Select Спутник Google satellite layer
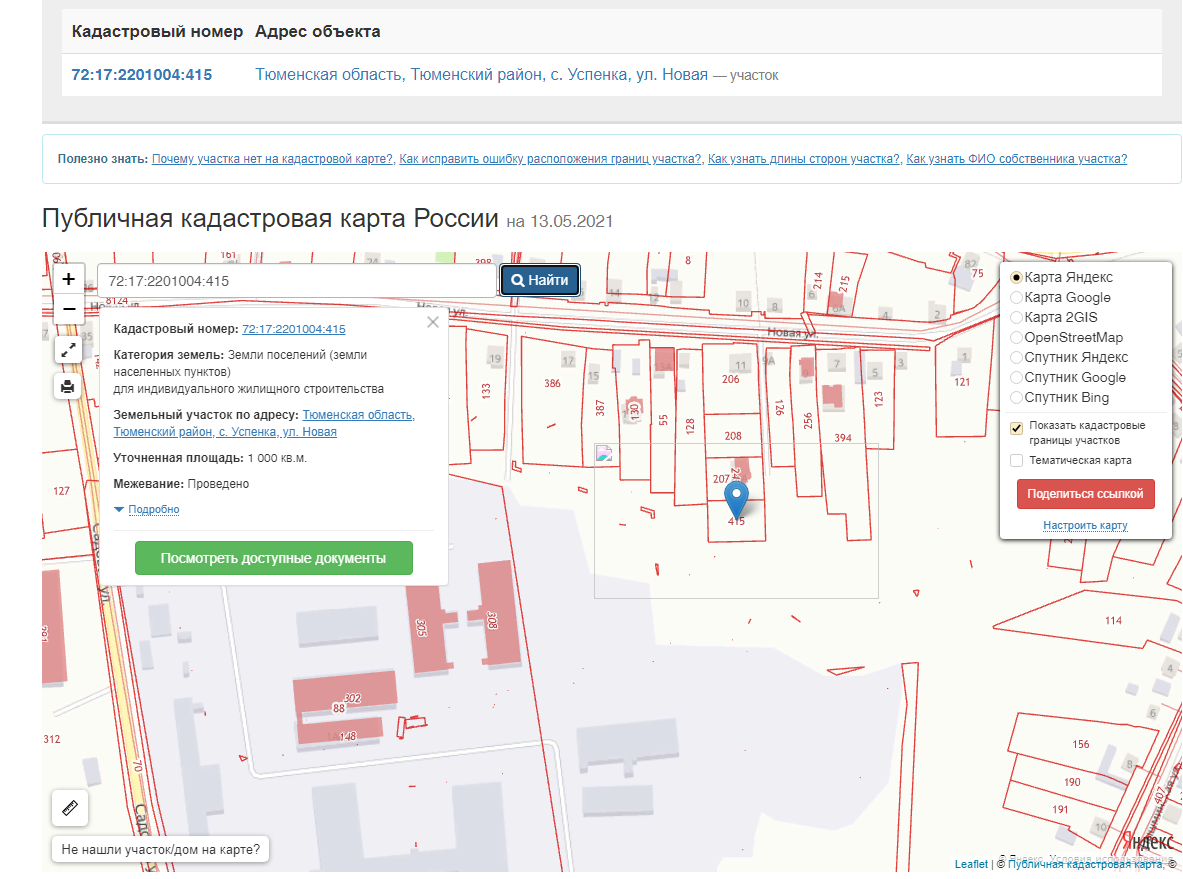 pos(1016,378)
